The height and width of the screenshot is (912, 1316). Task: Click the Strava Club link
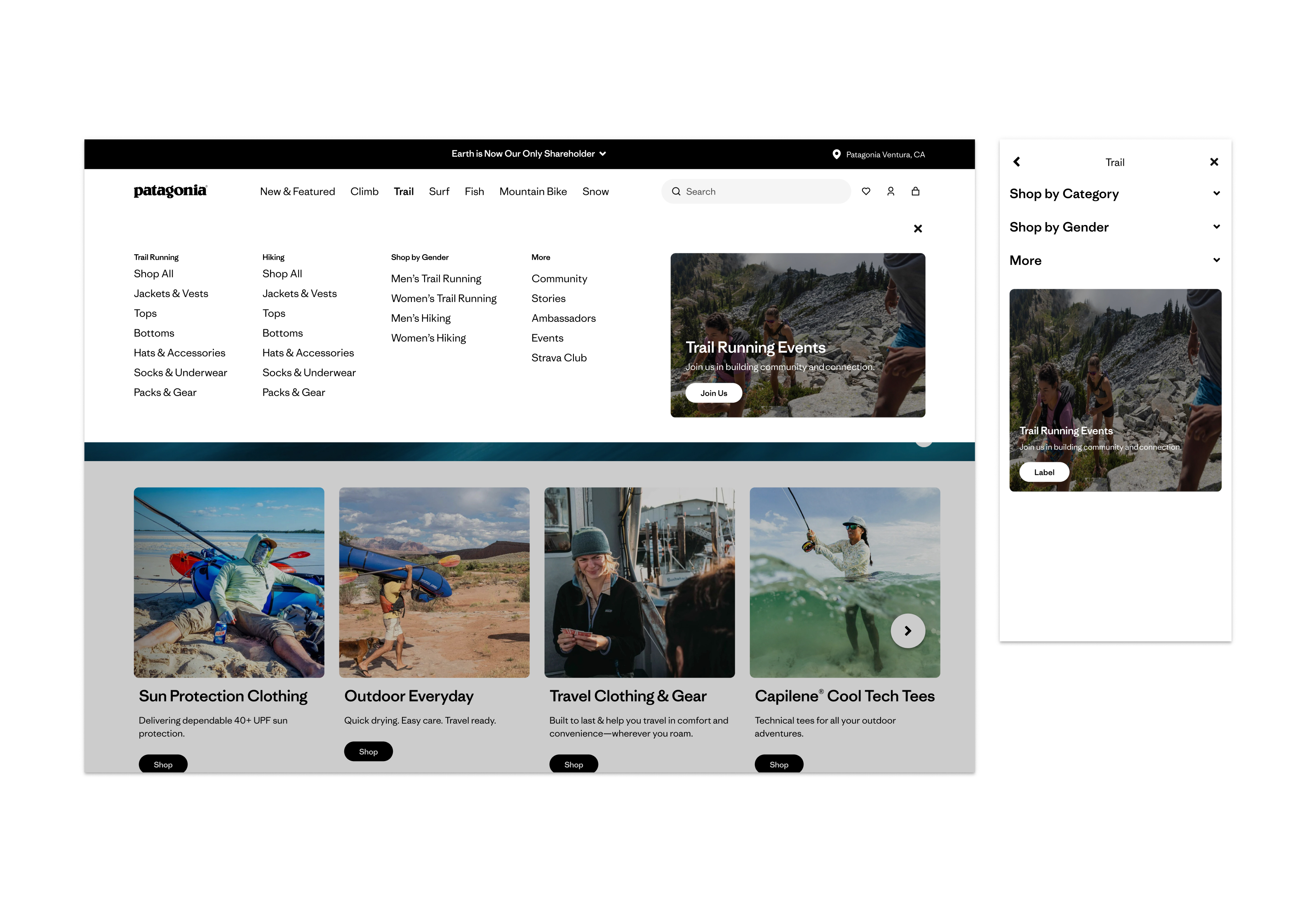(559, 358)
